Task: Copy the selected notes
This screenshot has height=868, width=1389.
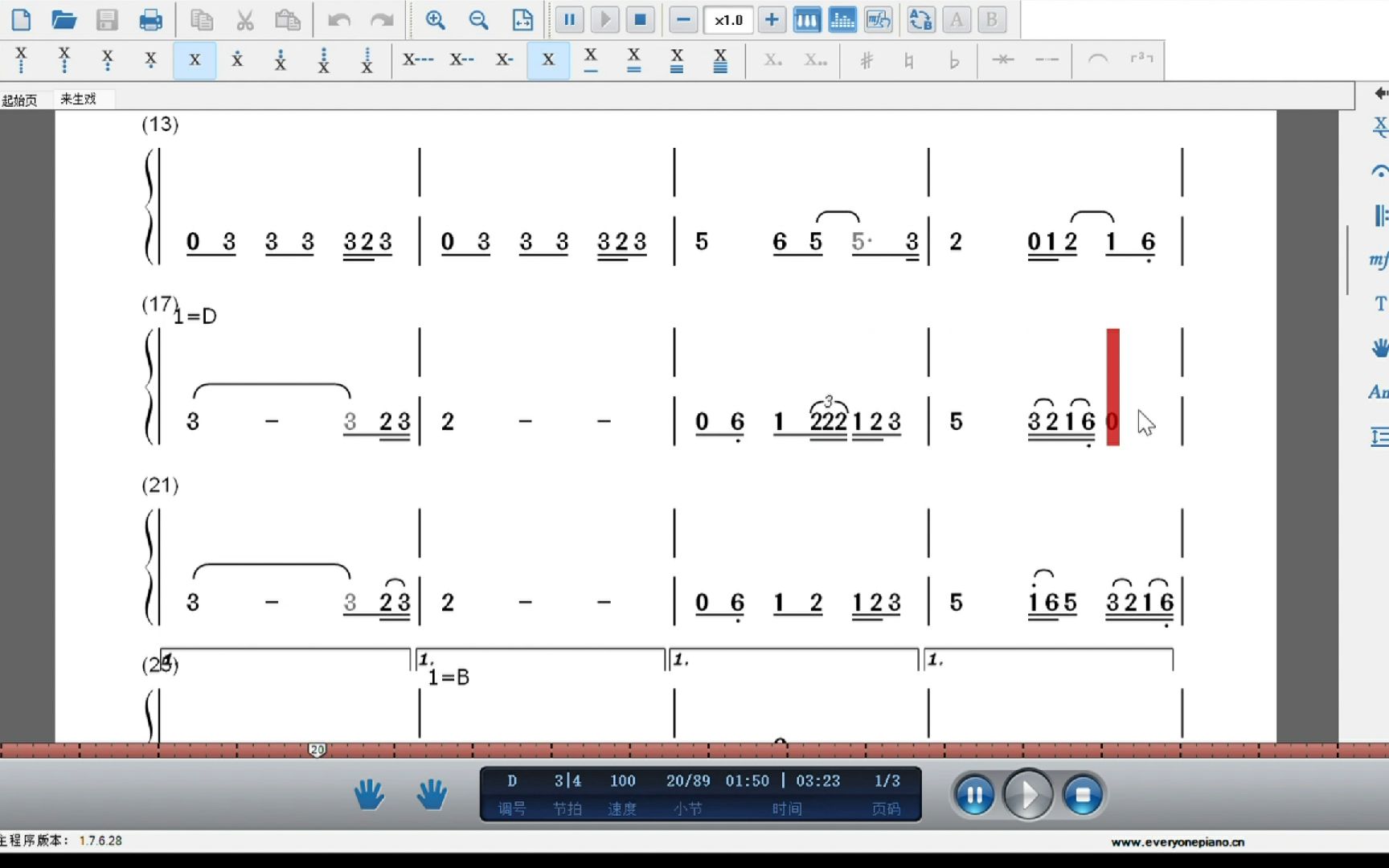Action: [x=201, y=20]
